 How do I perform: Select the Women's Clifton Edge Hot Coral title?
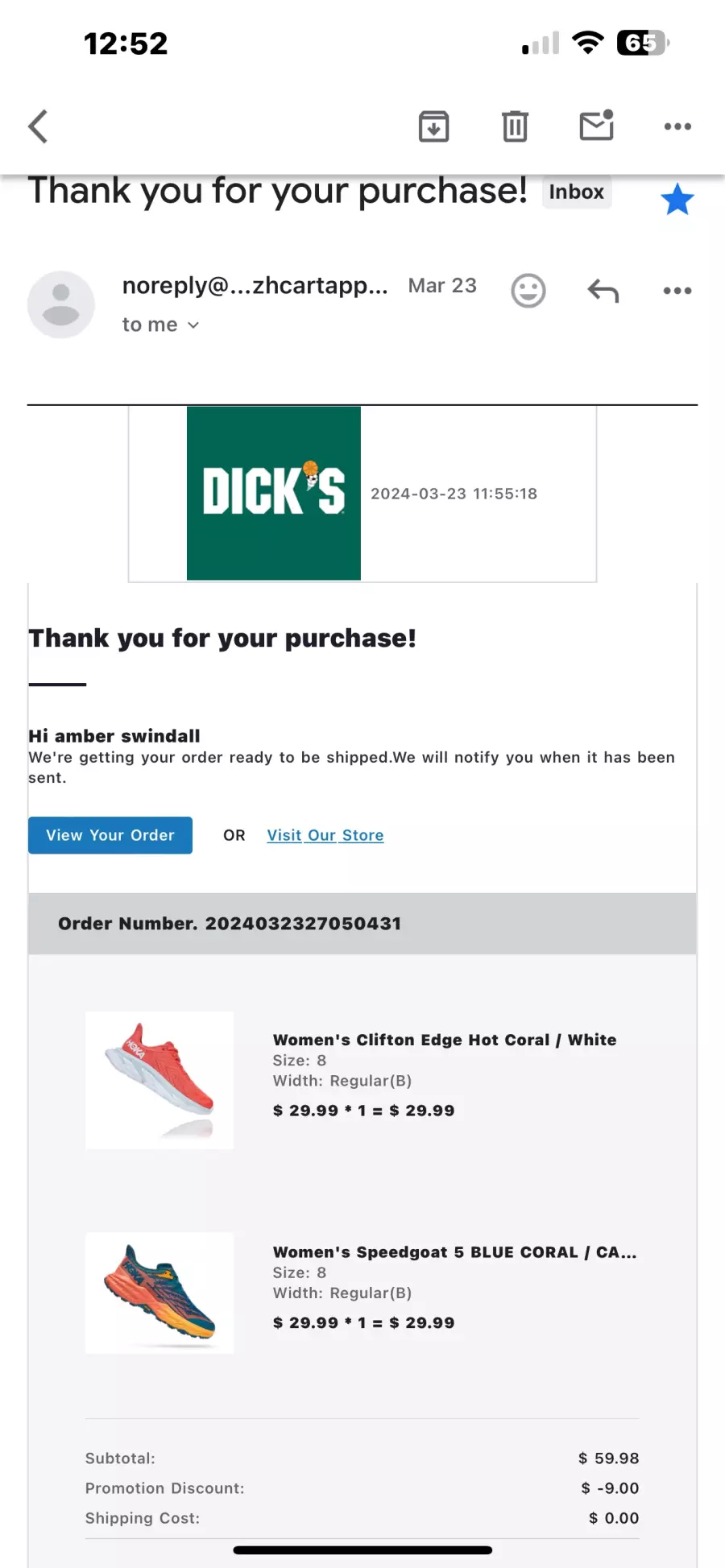[x=445, y=1040]
